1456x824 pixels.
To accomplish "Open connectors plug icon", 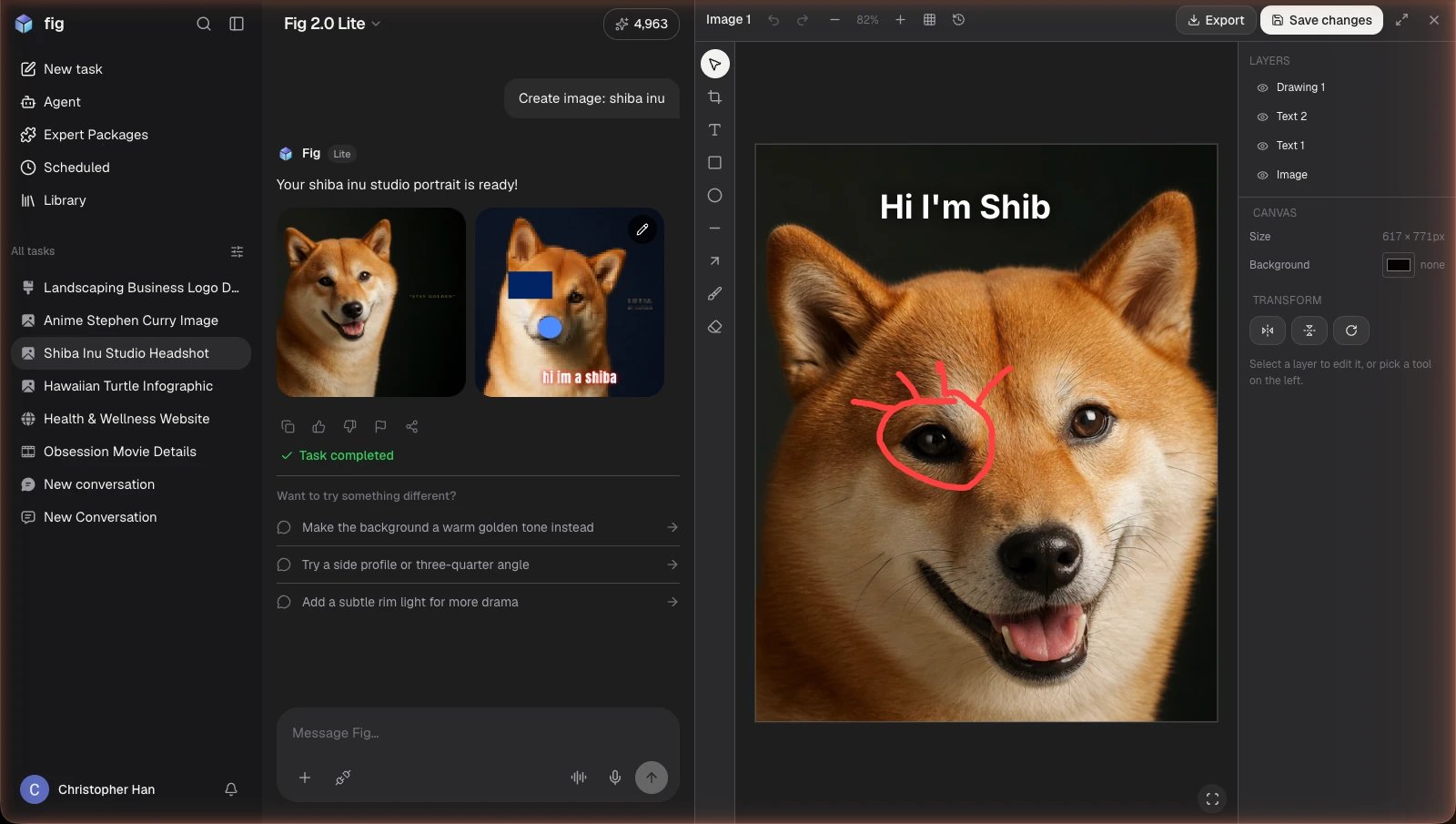I will pyautogui.click(x=343, y=778).
